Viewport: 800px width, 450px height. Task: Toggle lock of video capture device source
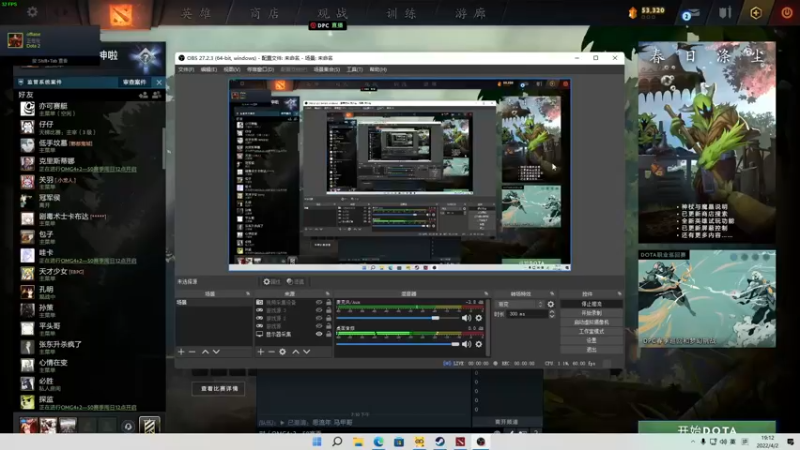tap(329, 303)
